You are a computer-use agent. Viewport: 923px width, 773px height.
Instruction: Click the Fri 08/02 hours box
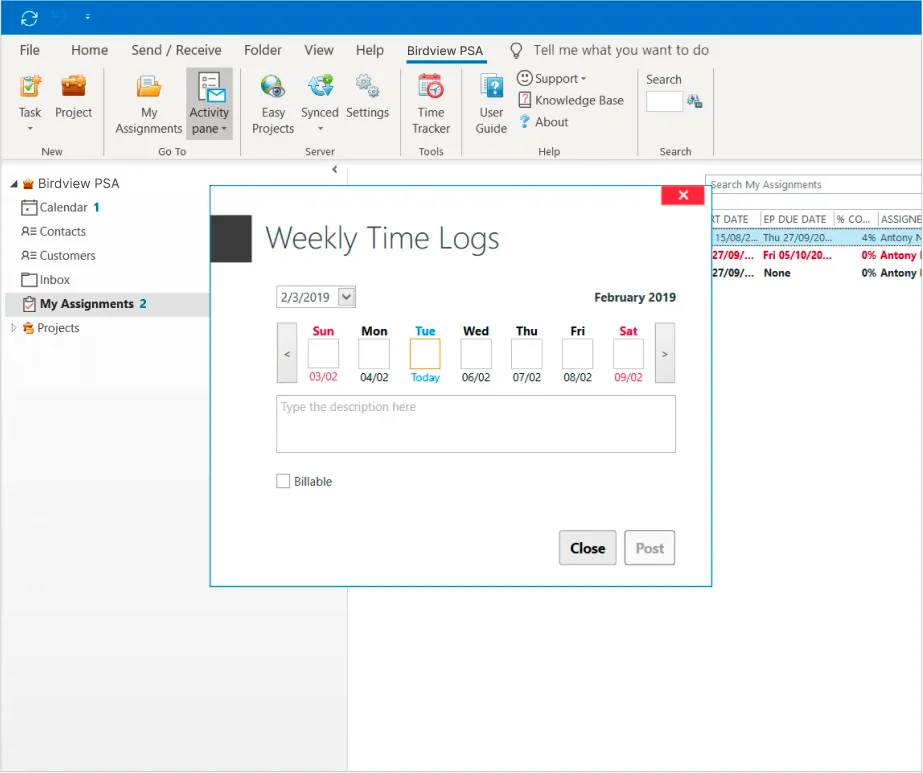(577, 353)
